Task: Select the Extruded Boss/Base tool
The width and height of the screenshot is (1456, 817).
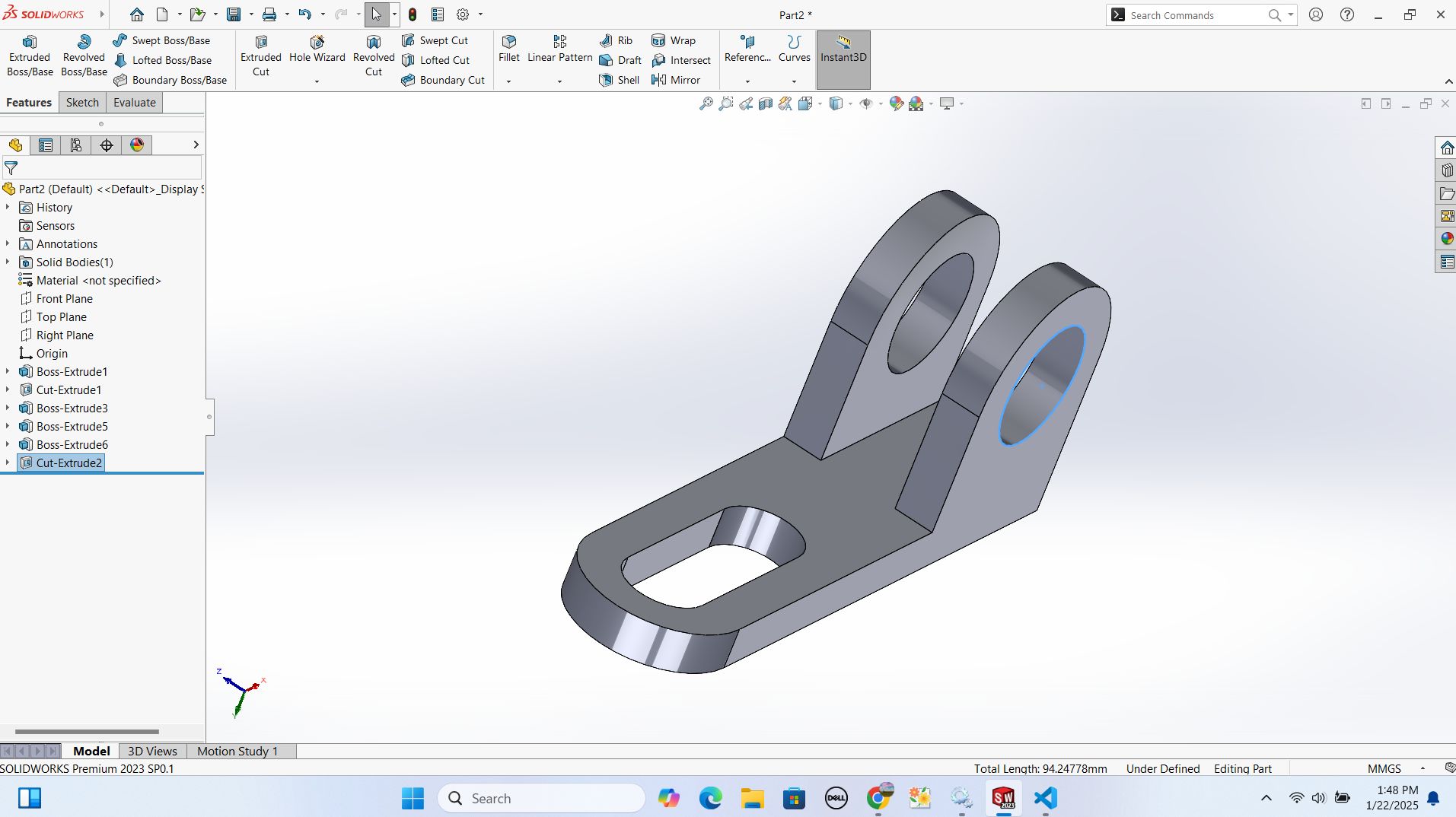Action: [30, 56]
